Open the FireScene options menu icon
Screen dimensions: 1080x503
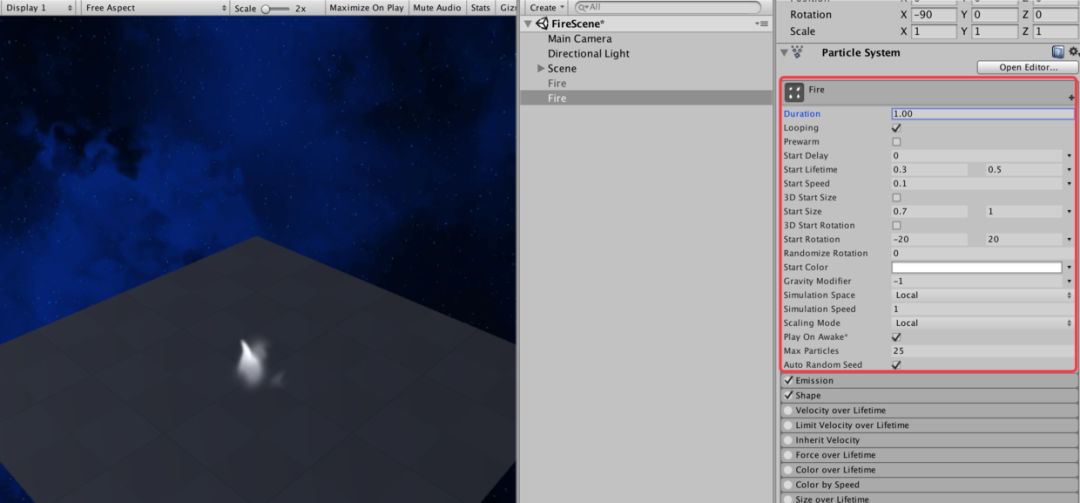761,23
